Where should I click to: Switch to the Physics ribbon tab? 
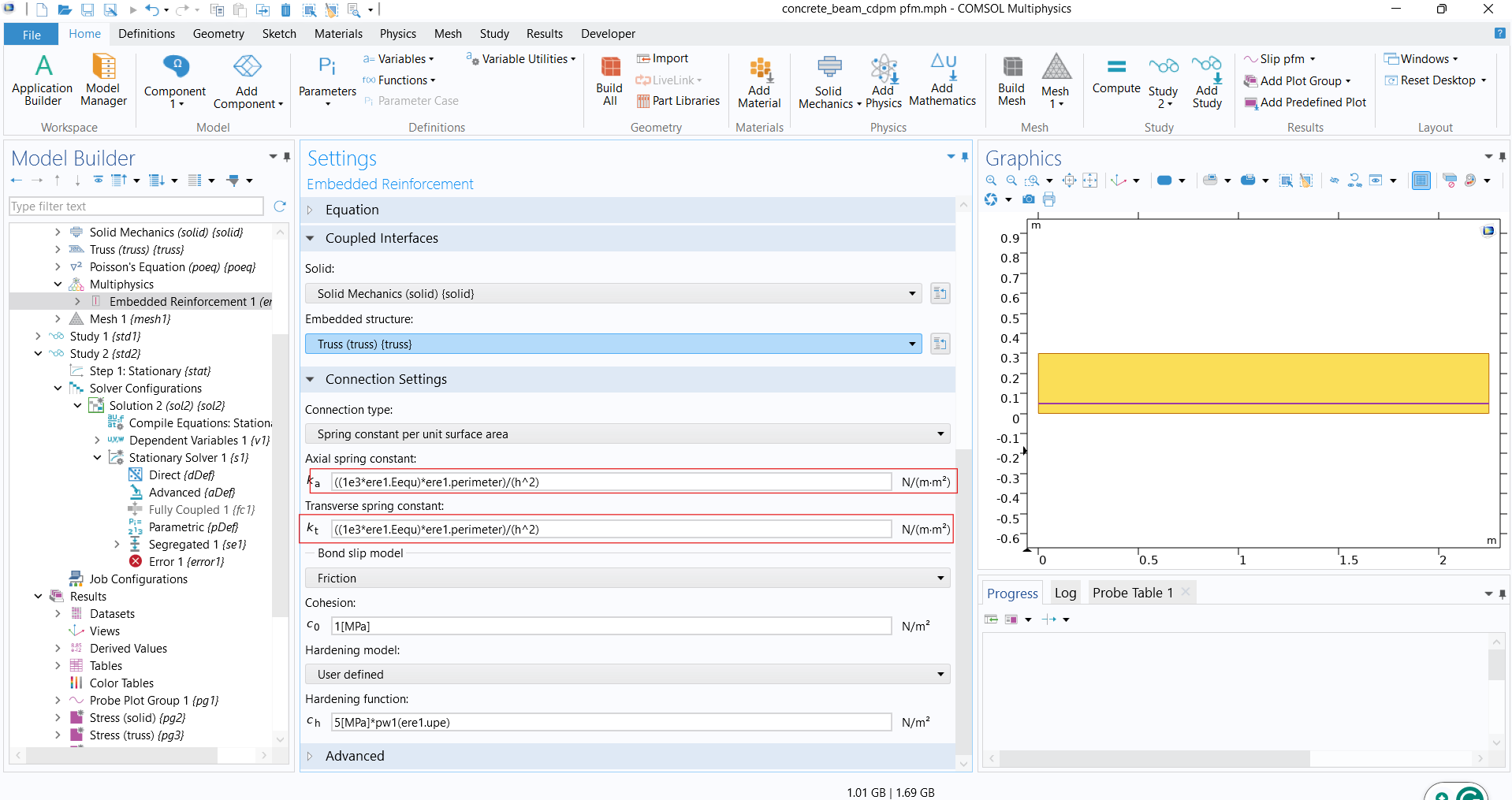point(397,34)
